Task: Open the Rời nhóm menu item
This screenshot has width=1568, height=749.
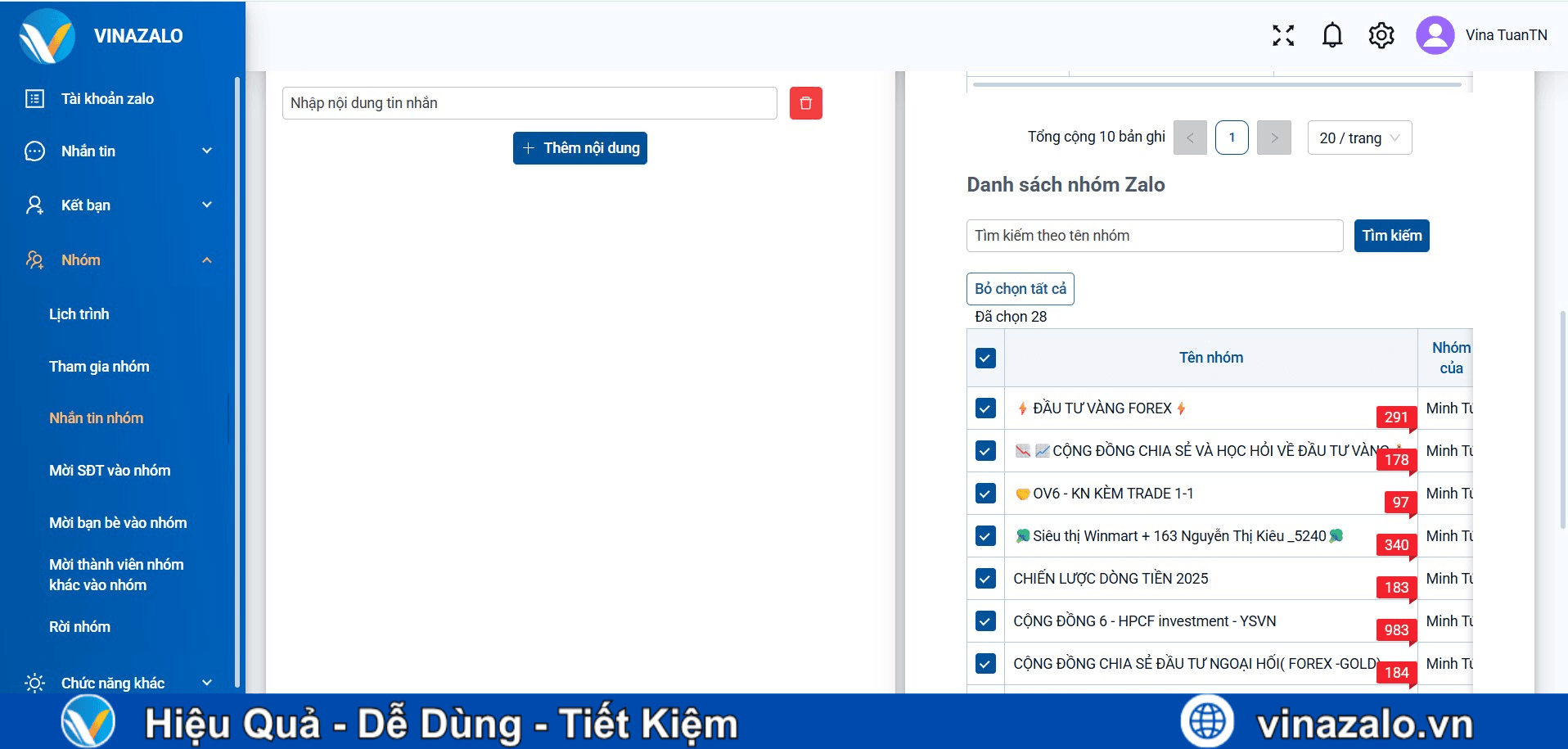Action: (79, 626)
